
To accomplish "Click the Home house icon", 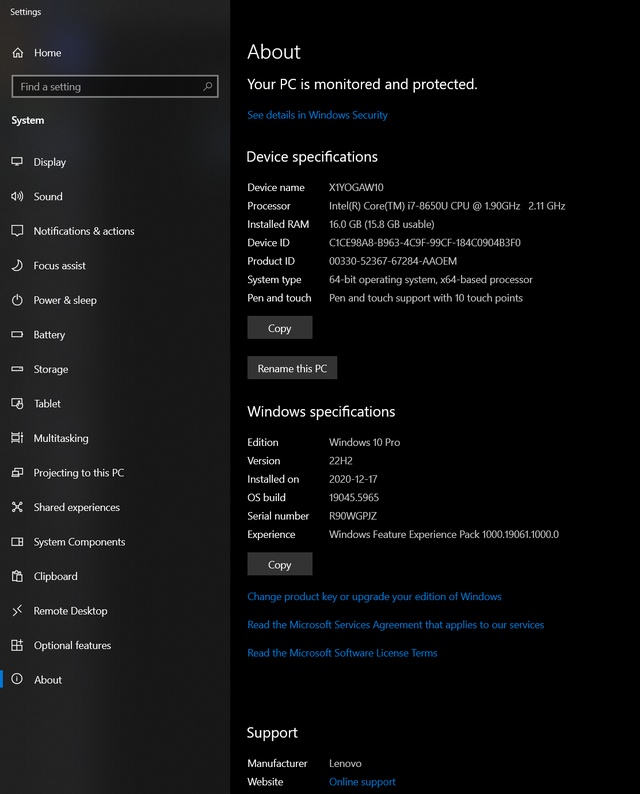I will click(x=18, y=53).
